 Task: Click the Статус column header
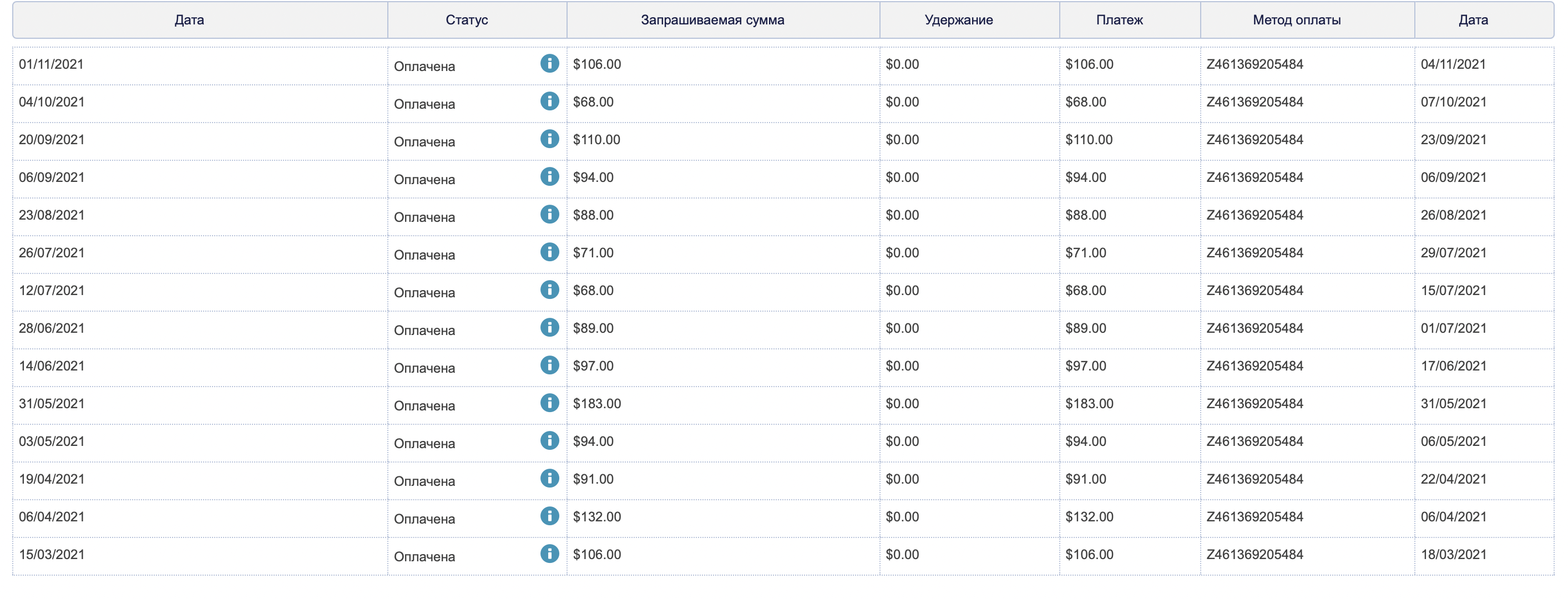point(466,20)
